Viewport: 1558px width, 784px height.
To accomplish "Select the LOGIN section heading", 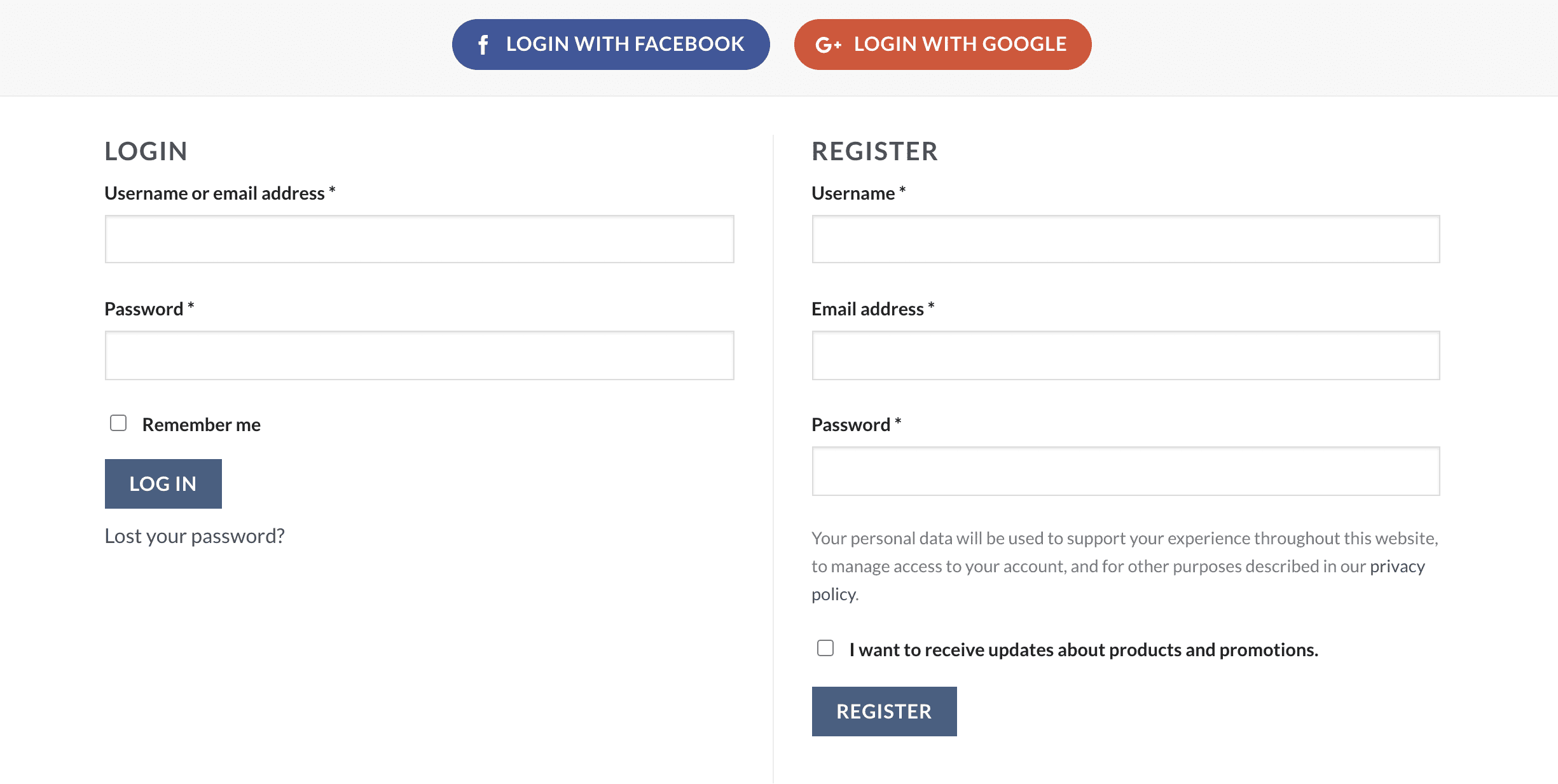I will click(x=146, y=151).
